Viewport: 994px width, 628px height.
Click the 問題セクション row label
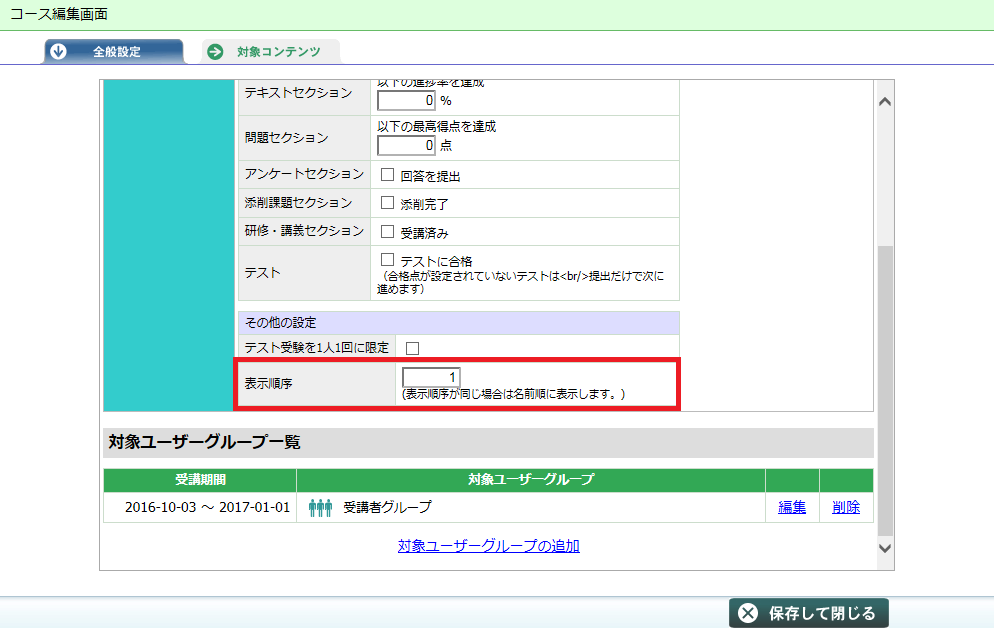[287, 138]
